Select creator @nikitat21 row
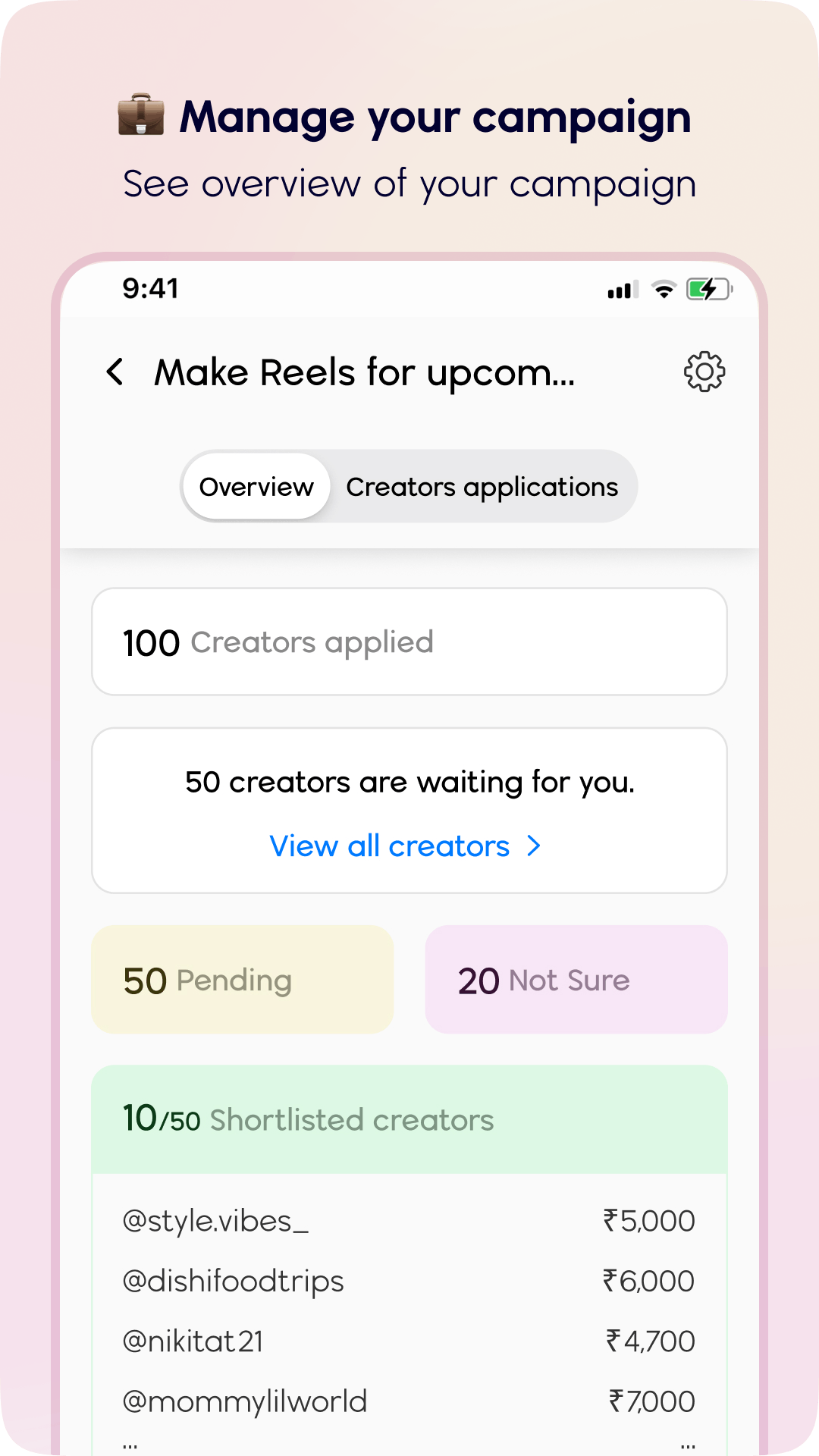This screenshot has width=819, height=1456. (409, 1341)
